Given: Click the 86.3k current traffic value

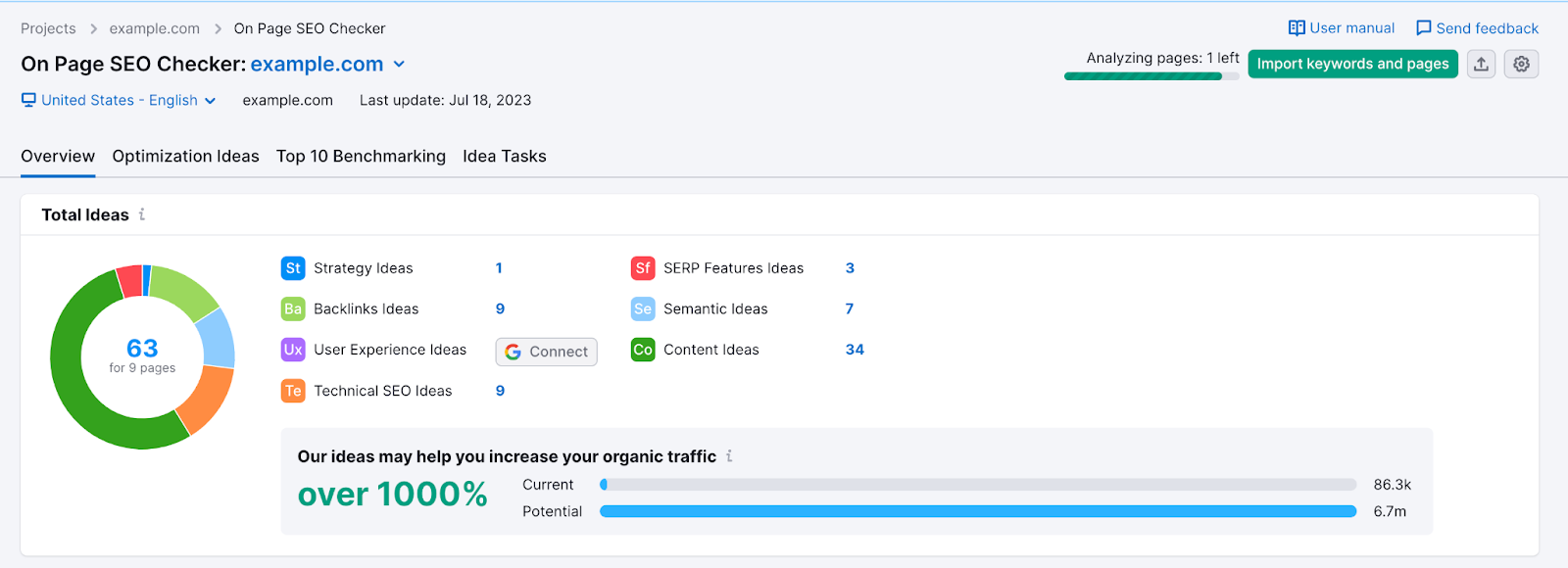Looking at the screenshot, I should pyautogui.click(x=1393, y=485).
